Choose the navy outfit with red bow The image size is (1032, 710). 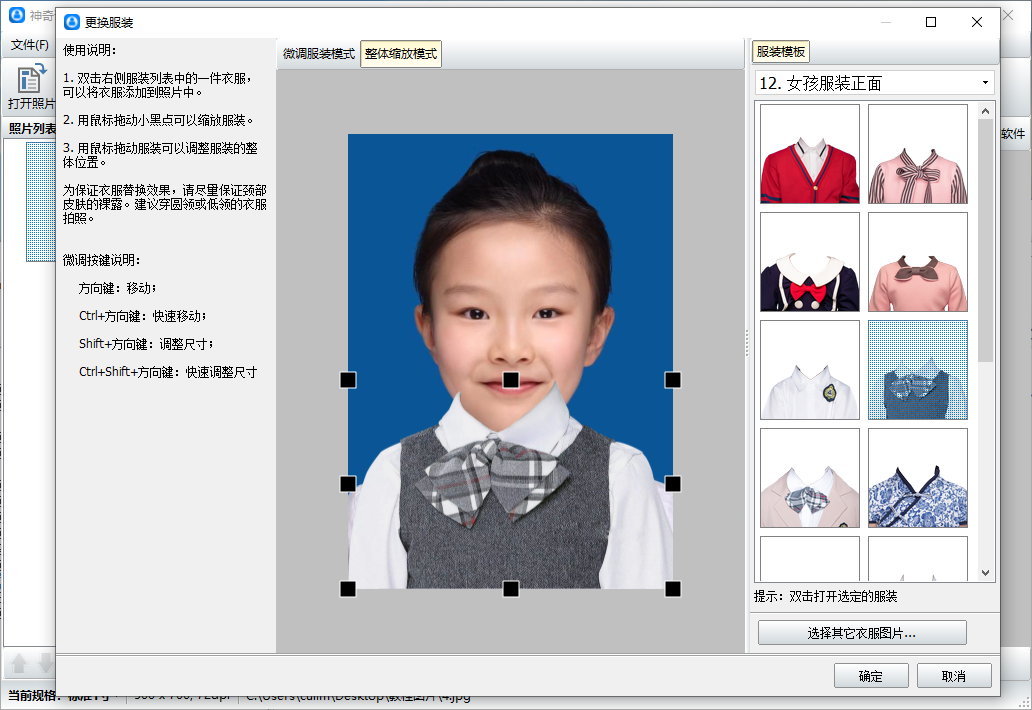pos(809,262)
